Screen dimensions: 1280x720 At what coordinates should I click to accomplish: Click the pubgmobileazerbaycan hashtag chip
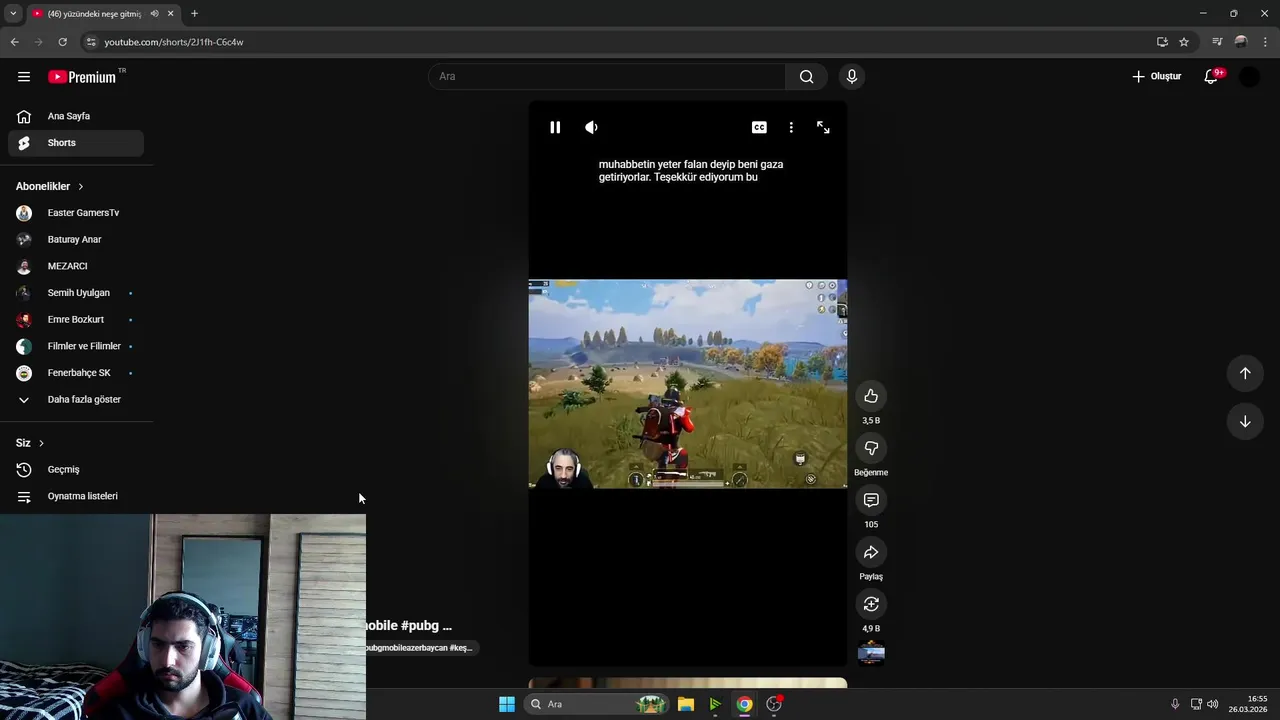(x=420, y=648)
